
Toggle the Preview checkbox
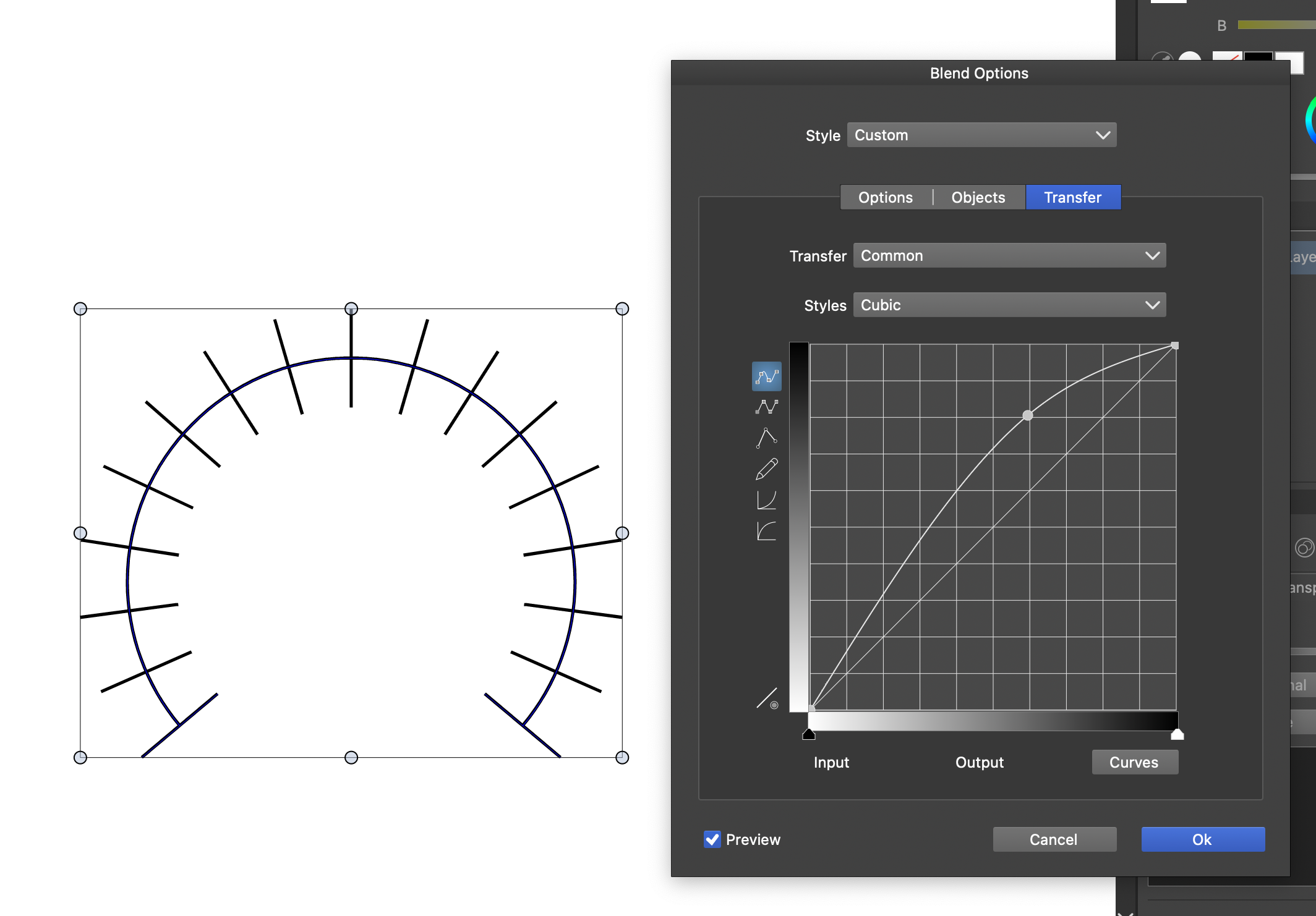tap(712, 839)
